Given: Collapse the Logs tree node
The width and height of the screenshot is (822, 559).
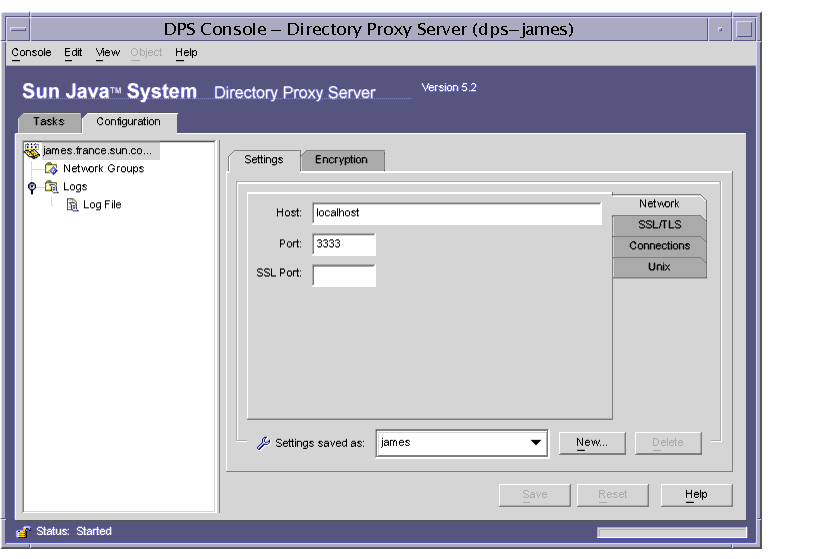Looking at the screenshot, I should click(x=32, y=187).
